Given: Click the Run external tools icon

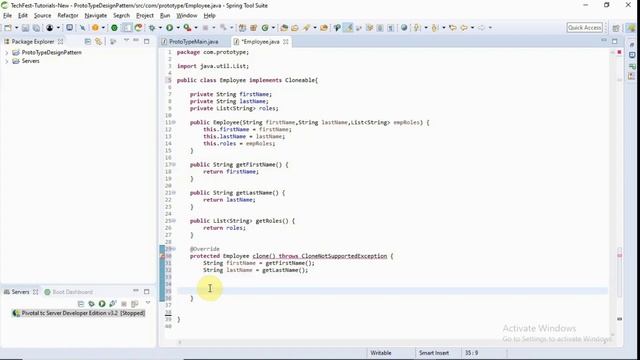Looking at the screenshot, I should [187, 28].
